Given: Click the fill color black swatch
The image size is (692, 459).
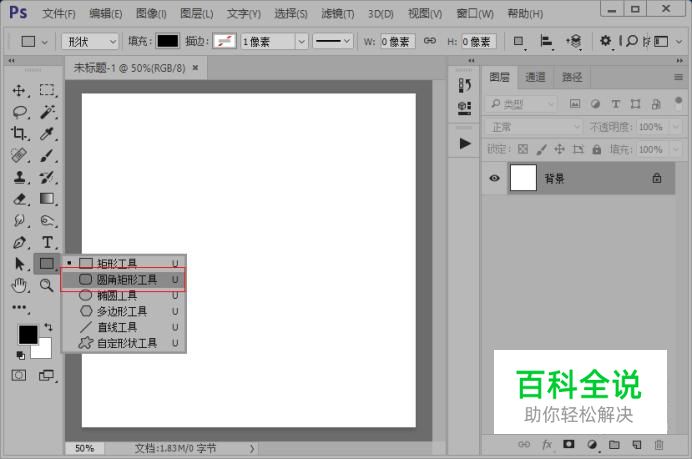Looking at the screenshot, I should [x=168, y=41].
